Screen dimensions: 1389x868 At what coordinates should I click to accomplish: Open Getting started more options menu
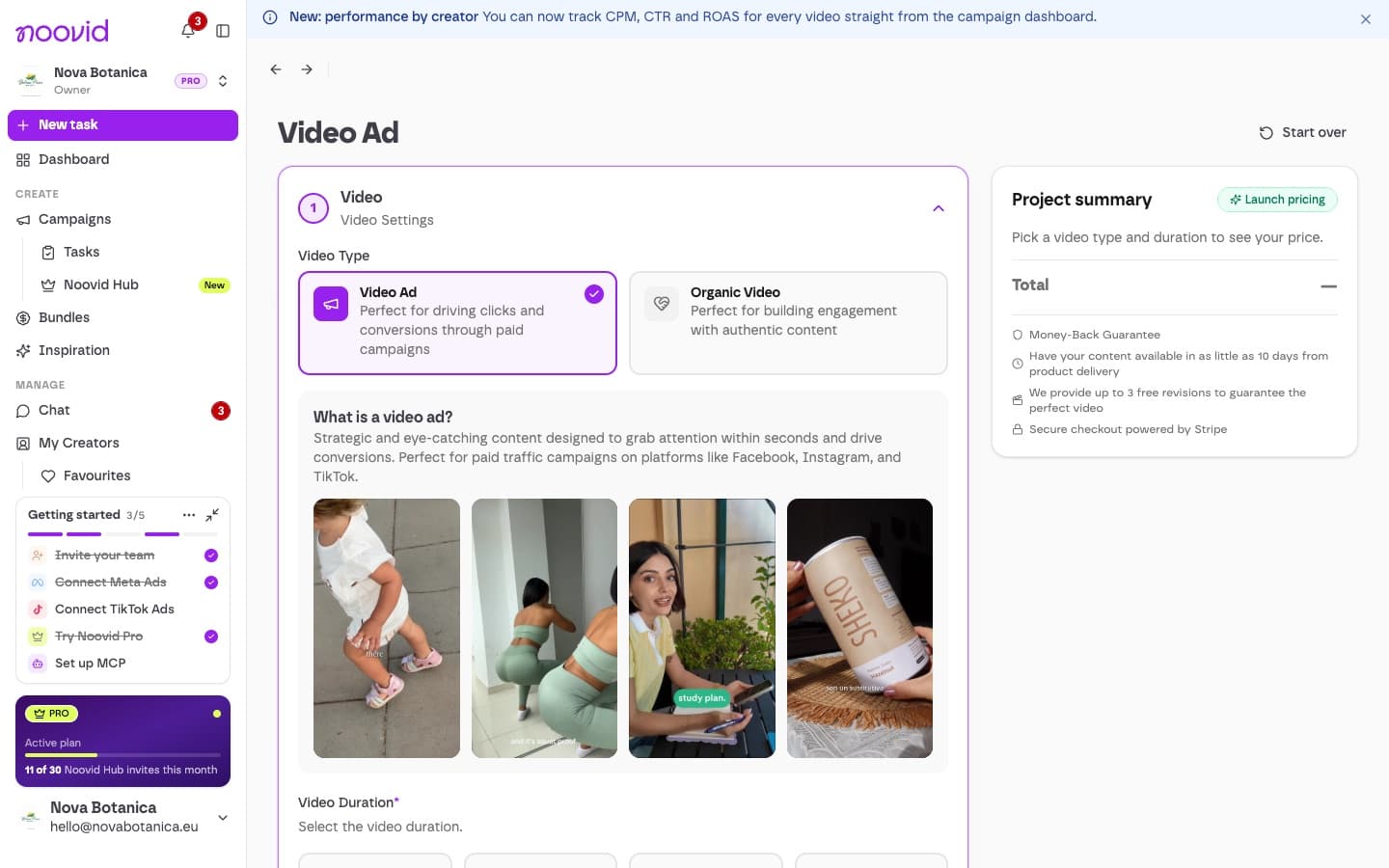coord(189,515)
